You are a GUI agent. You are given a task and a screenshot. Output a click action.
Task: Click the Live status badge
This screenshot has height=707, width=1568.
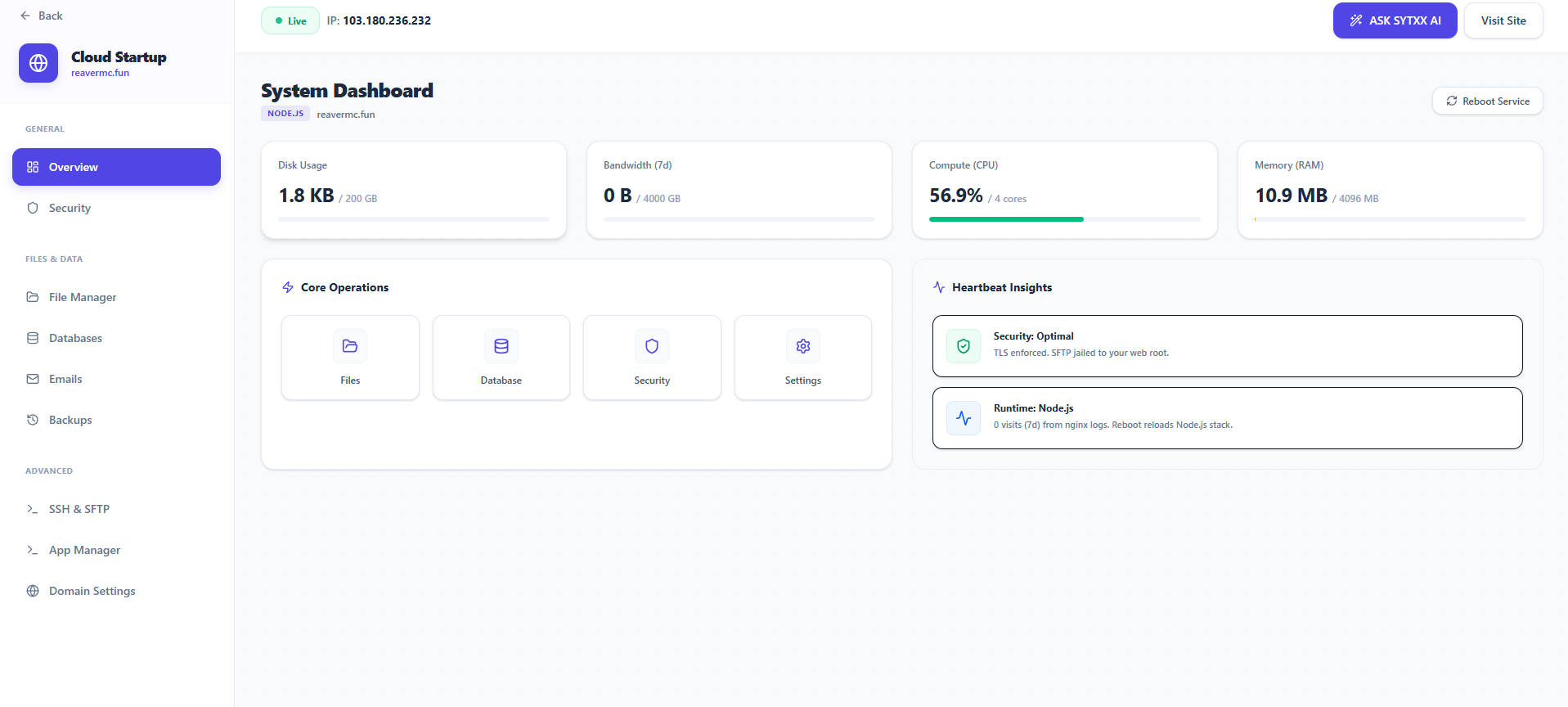[290, 20]
